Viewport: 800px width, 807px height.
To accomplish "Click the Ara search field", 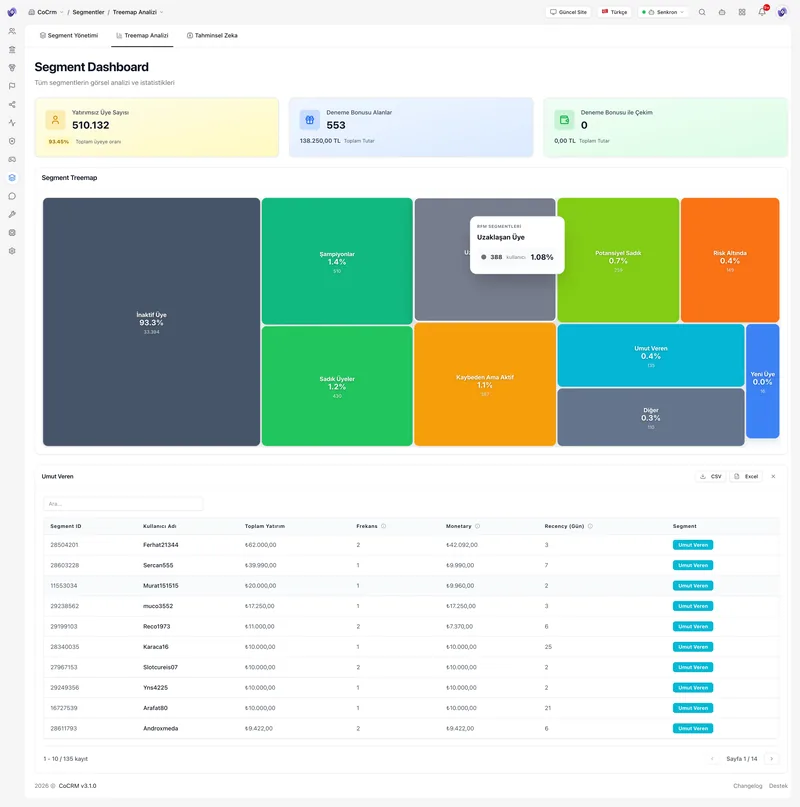I will tap(123, 504).
